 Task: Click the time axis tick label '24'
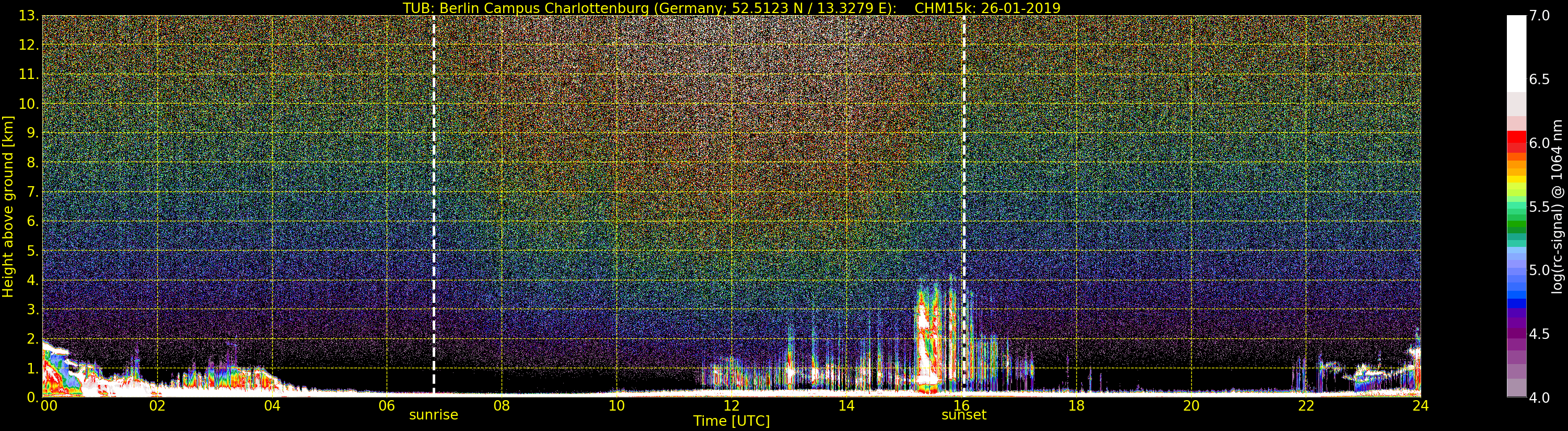[1421, 406]
